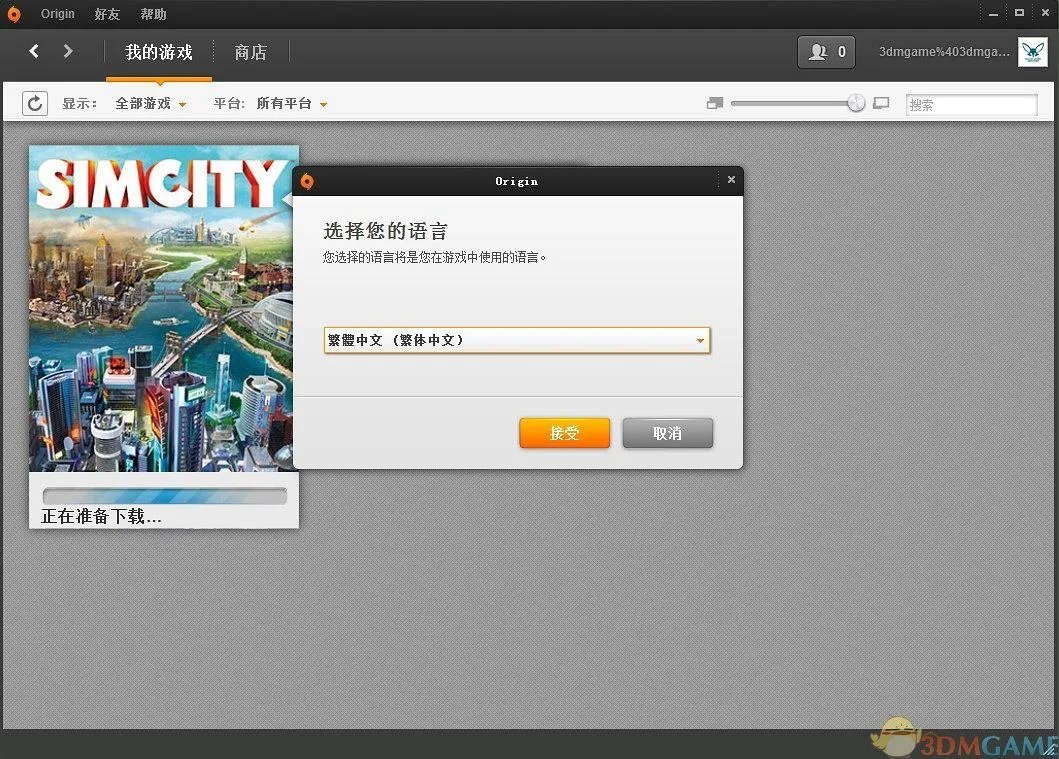Refresh the games library list
This screenshot has width=1059, height=759.
[35, 103]
